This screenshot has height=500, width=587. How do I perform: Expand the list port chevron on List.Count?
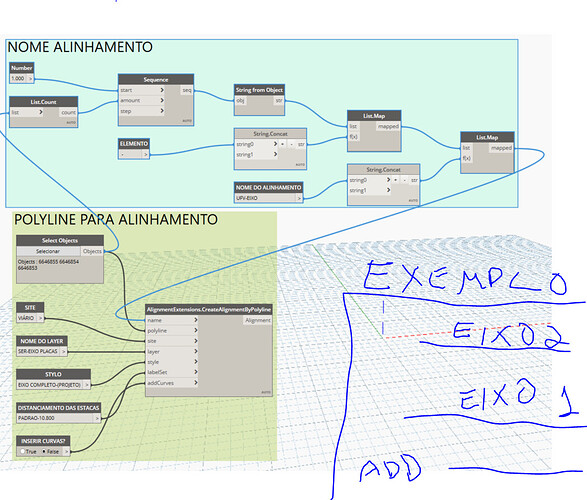click(40, 112)
